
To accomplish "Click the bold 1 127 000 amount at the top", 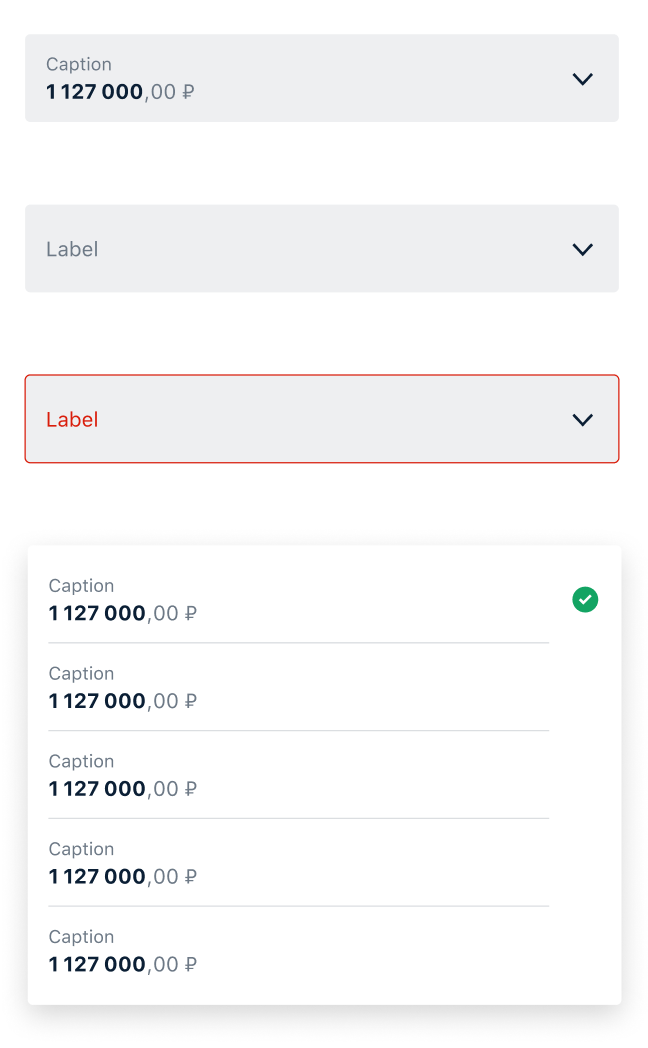I will pyautogui.click(x=96, y=91).
